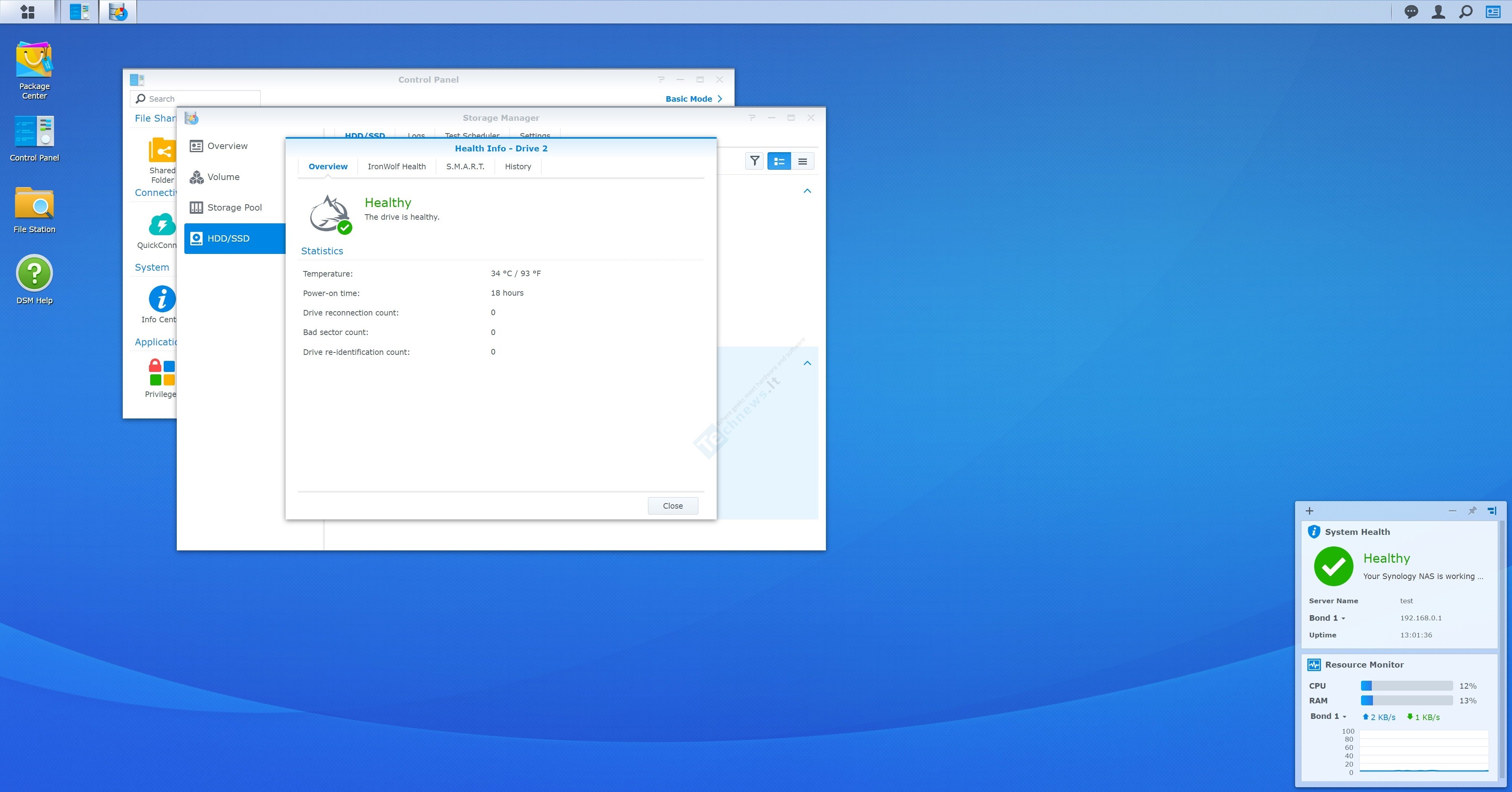This screenshot has height=792, width=1512.
Task: Open the notifications speech bubble icon
Action: tap(1411, 12)
